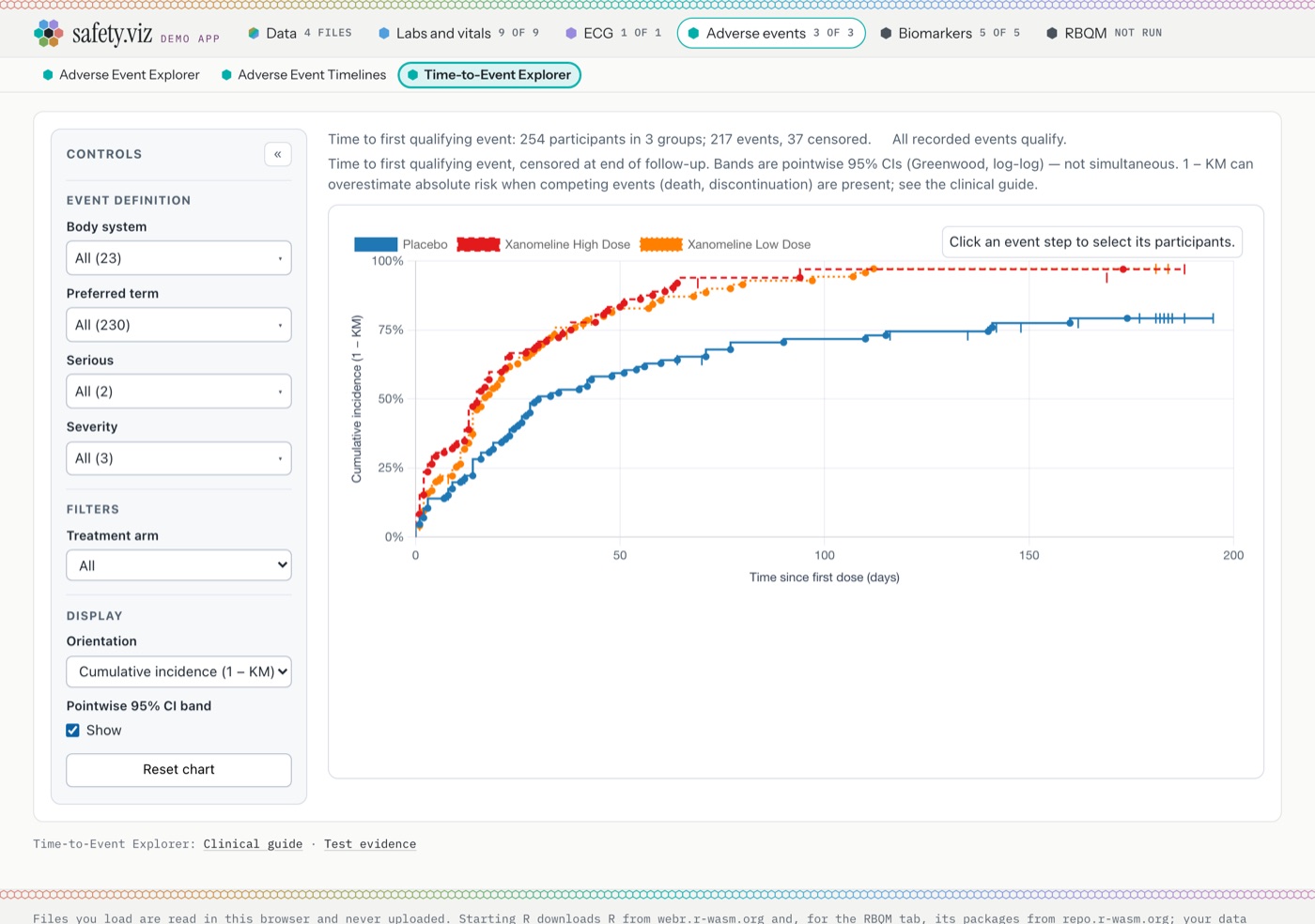Image resolution: width=1315 pixels, height=924 pixels.
Task: Open the Orientation dropdown
Action: (178, 671)
